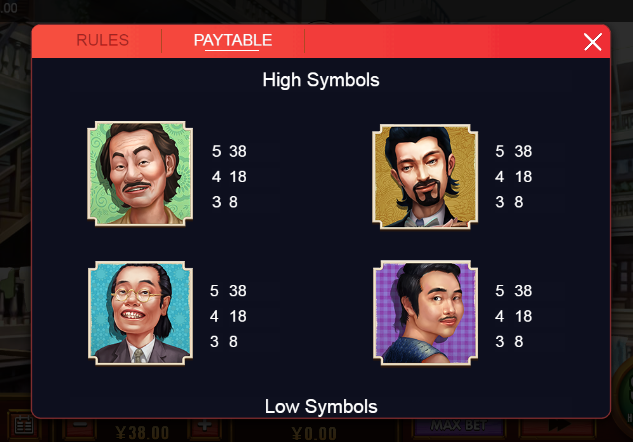Screen dimensions: 633x442
Task: Close the paytable dialog
Action: point(593,42)
